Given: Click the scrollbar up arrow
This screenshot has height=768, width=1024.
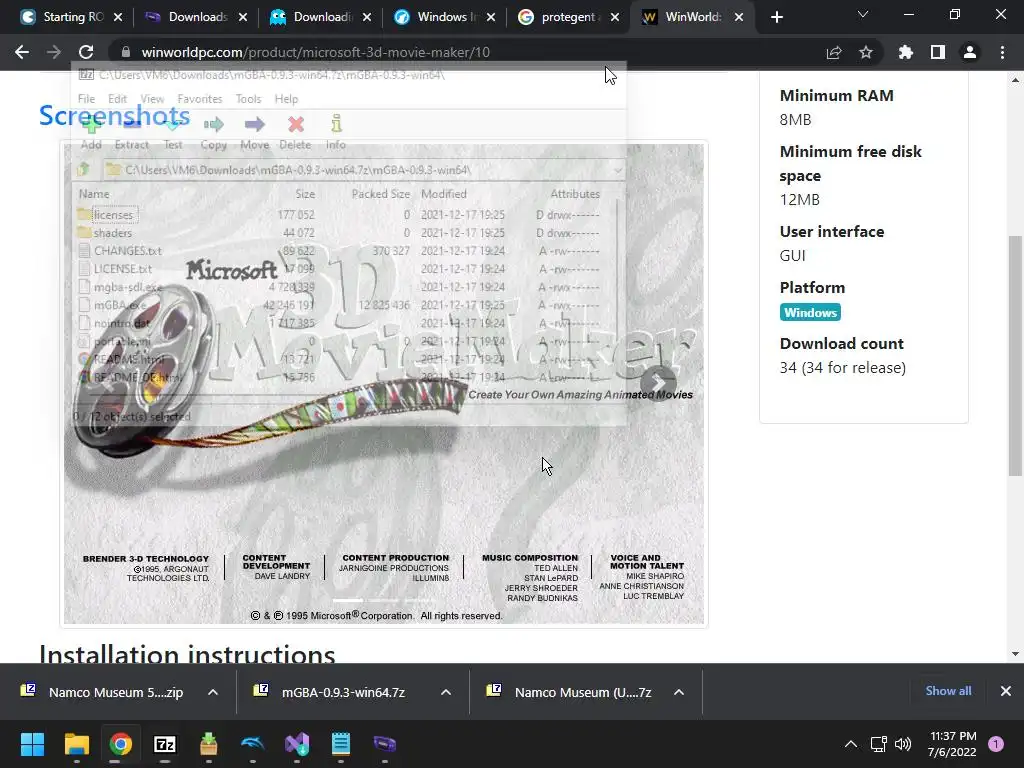Looking at the screenshot, I should [x=1015, y=80].
